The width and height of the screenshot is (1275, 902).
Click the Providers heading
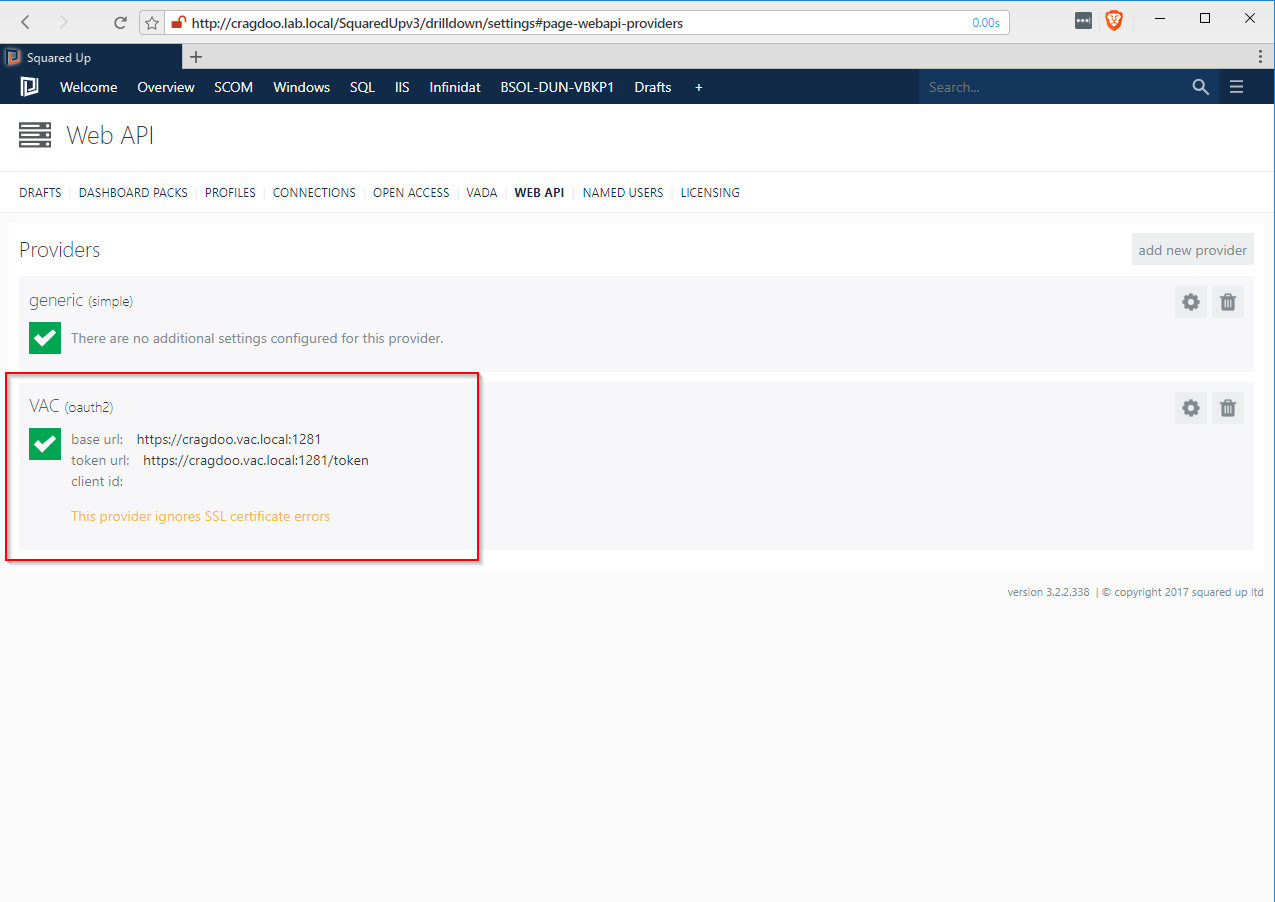coord(60,250)
